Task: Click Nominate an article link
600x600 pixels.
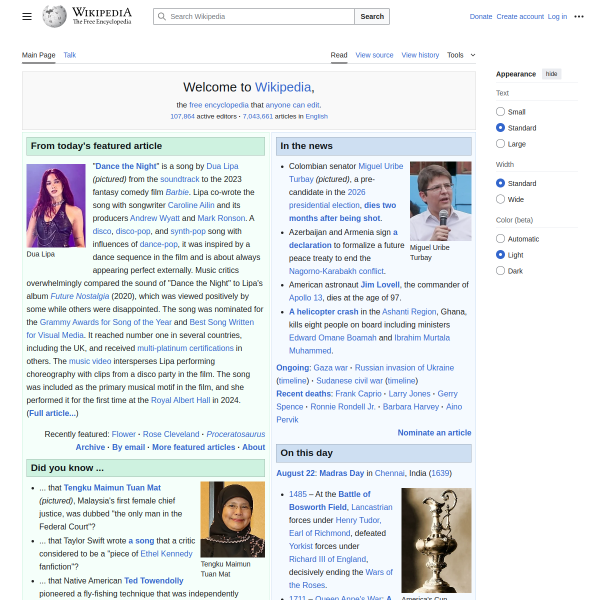Action: (434, 432)
